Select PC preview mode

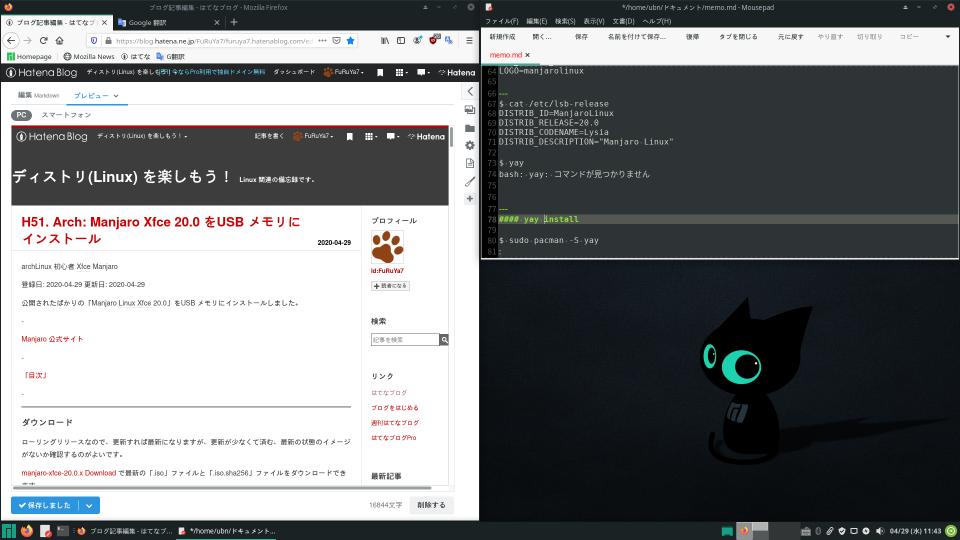pos(21,114)
